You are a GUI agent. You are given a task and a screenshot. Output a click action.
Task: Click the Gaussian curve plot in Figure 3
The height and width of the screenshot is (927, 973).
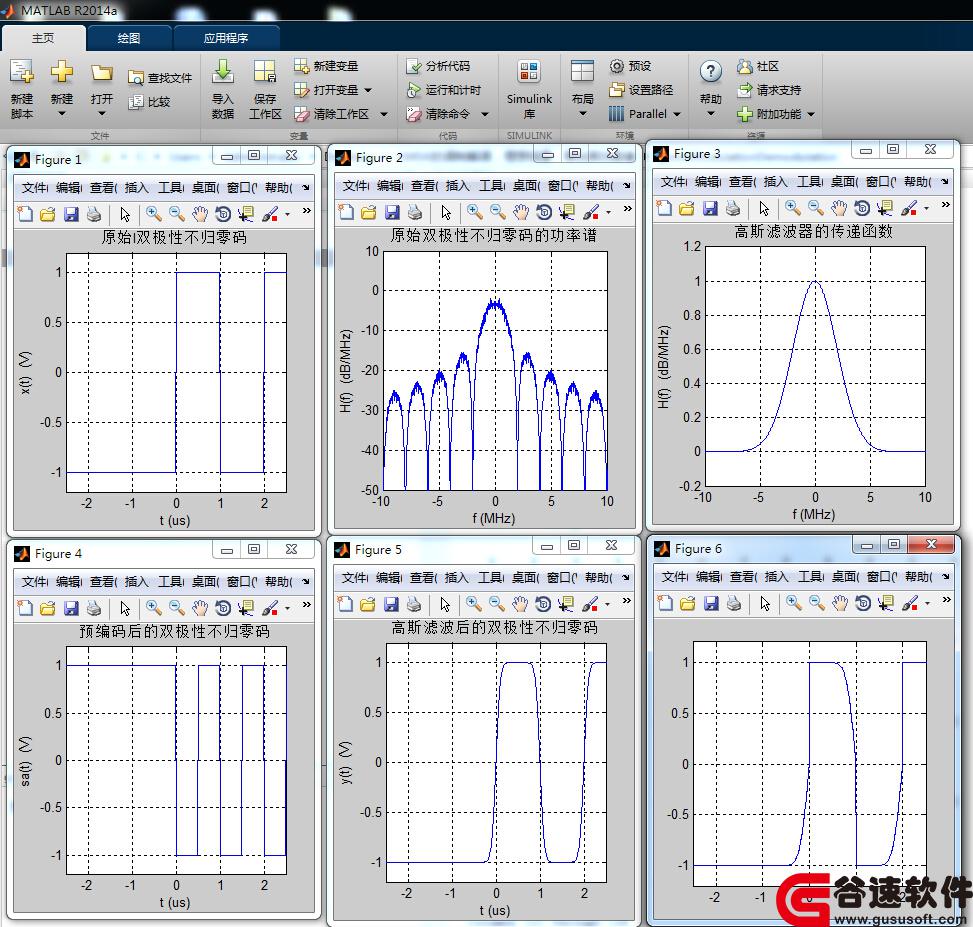point(815,366)
